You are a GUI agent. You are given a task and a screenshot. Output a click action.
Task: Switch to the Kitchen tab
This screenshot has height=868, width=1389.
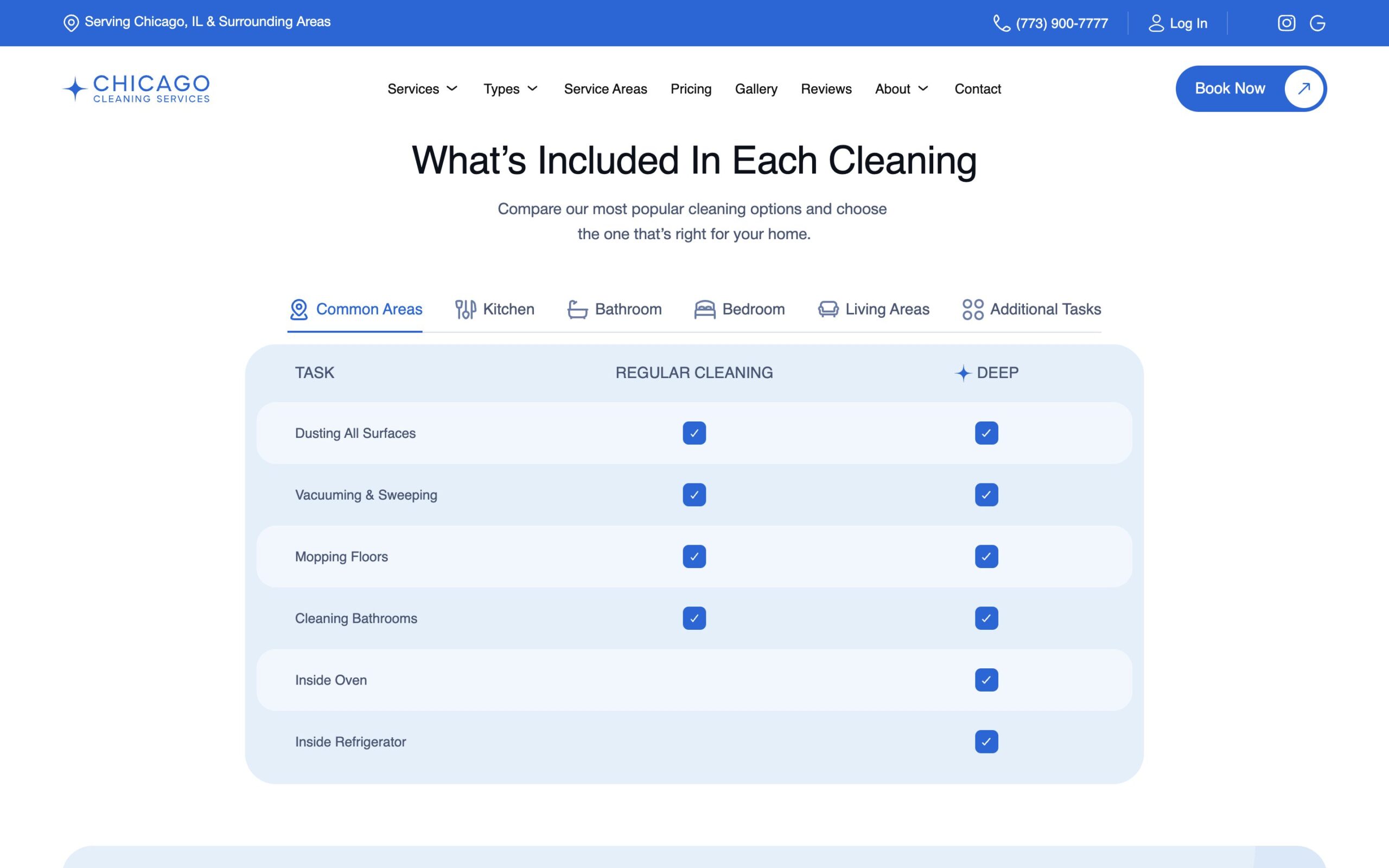pos(494,309)
